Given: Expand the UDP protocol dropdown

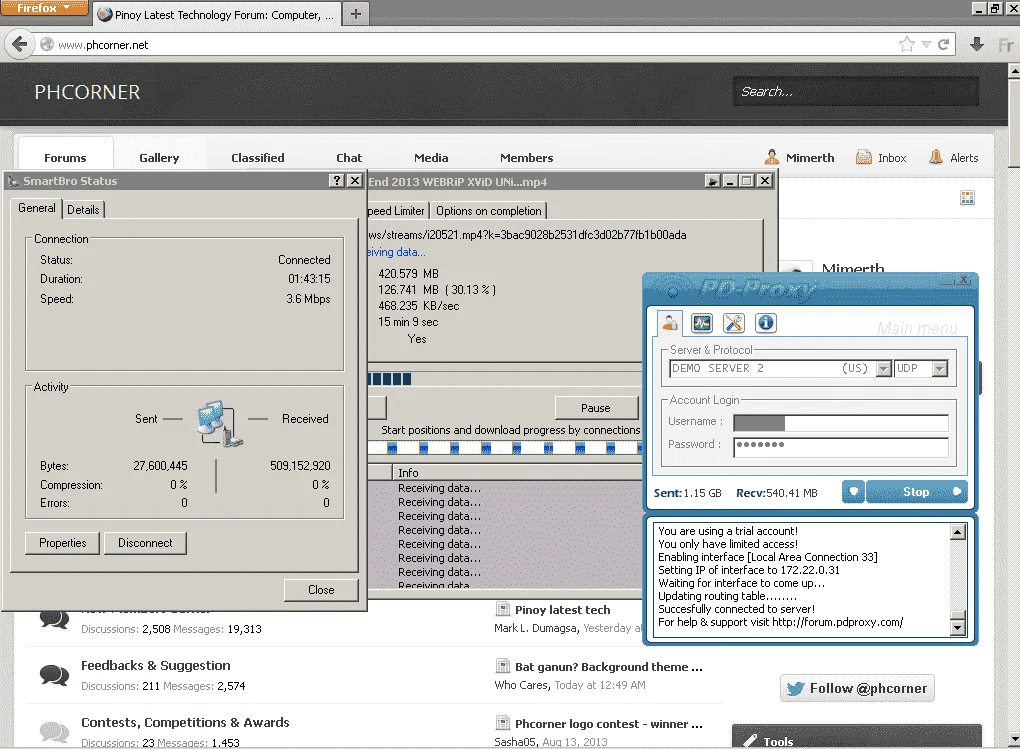Looking at the screenshot, I should point(939,369).
